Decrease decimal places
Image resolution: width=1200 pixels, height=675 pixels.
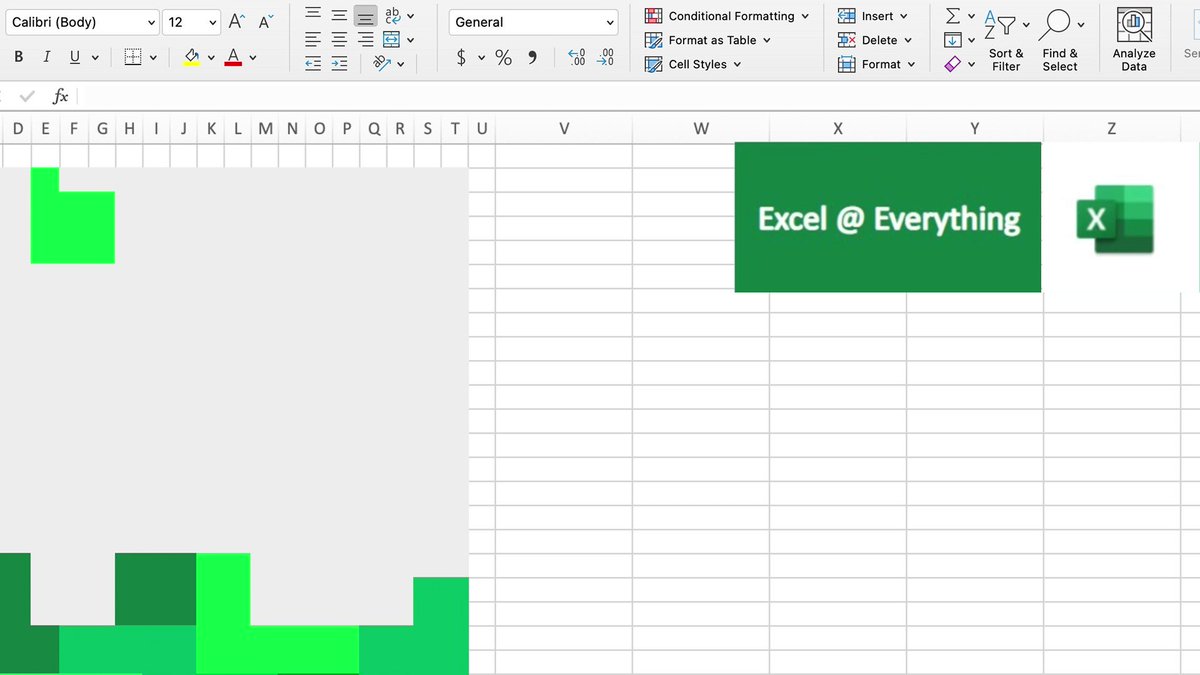point(605,57)
